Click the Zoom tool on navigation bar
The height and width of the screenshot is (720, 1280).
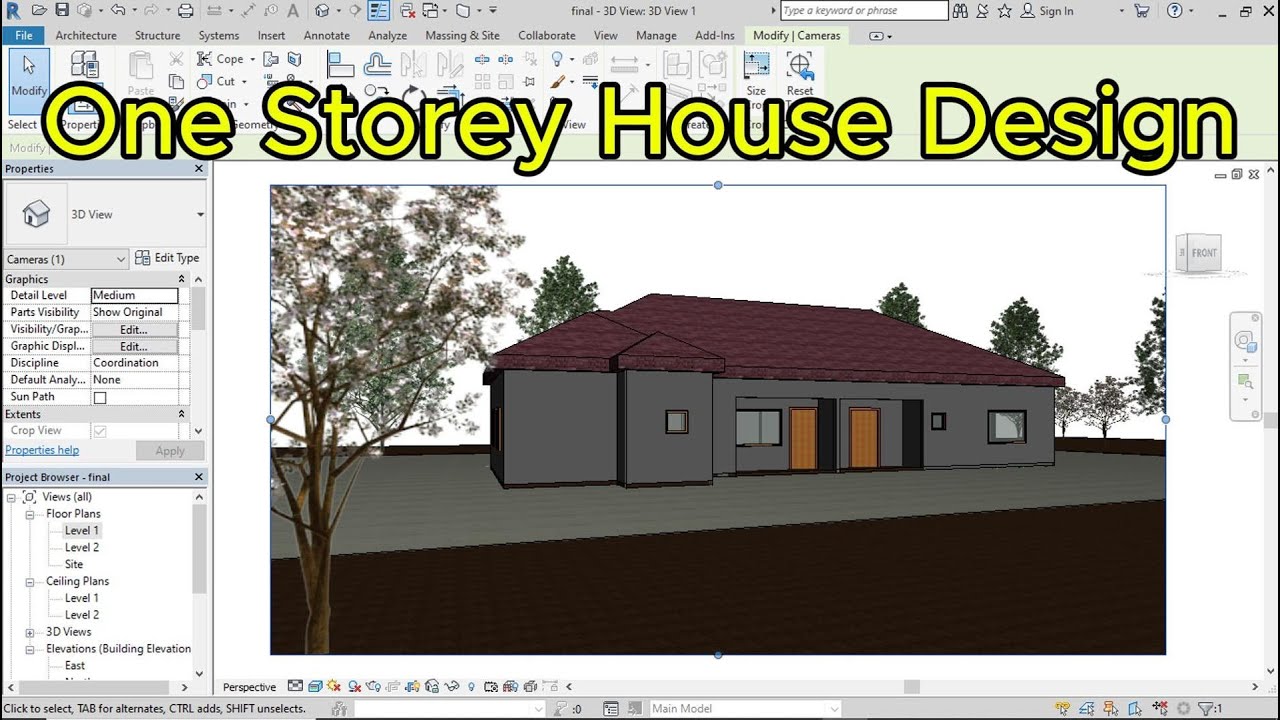pos(1245,382)
